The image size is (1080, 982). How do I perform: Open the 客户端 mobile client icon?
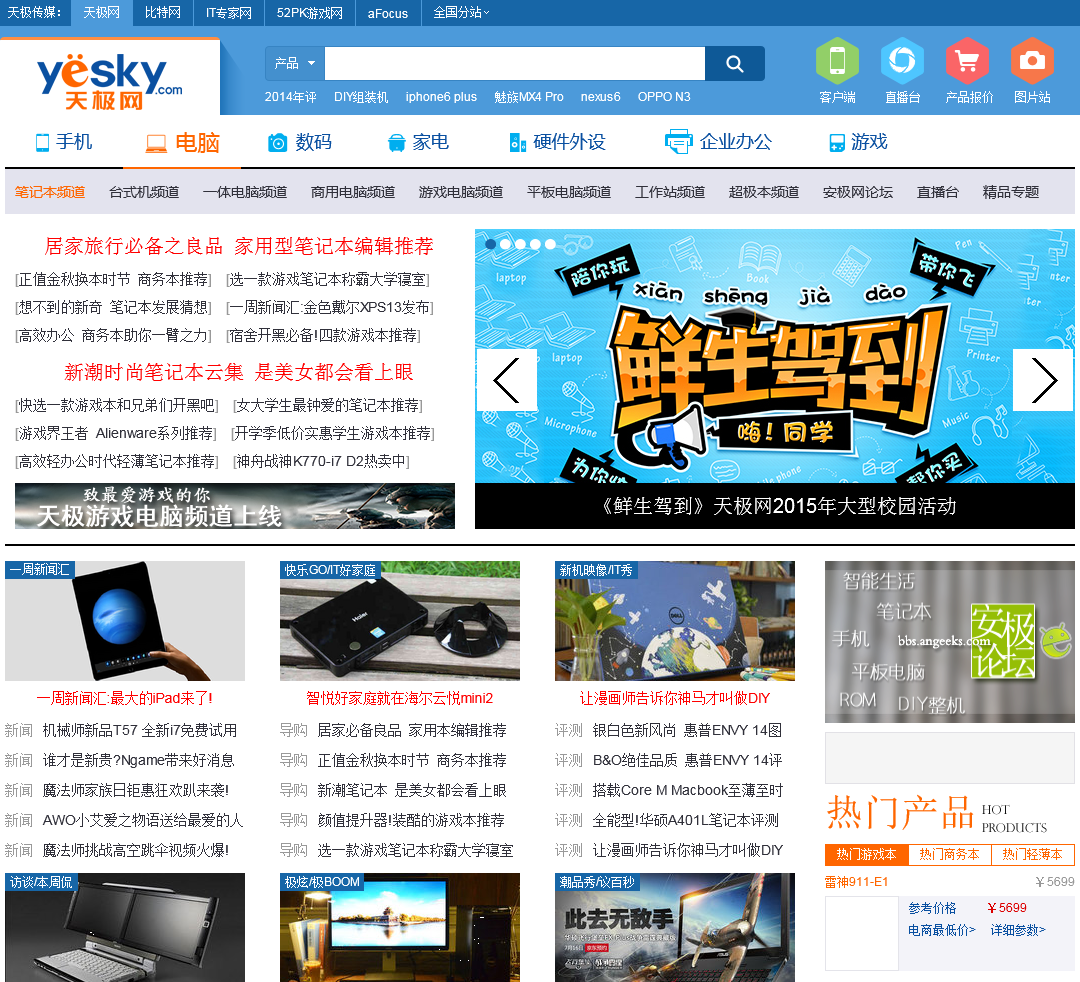click(x=837, y=61)
